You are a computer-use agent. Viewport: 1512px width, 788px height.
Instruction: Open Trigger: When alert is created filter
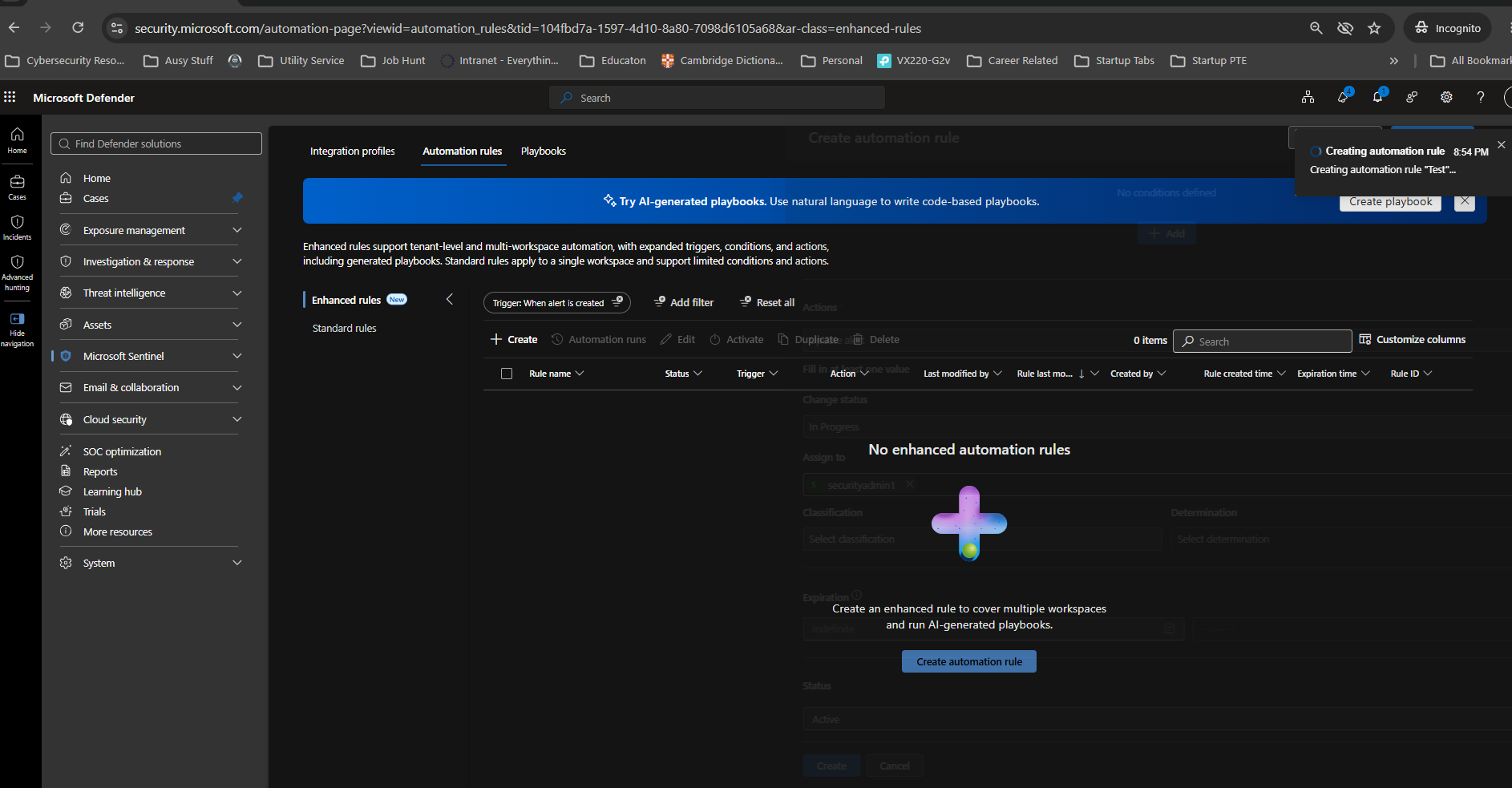556,302
